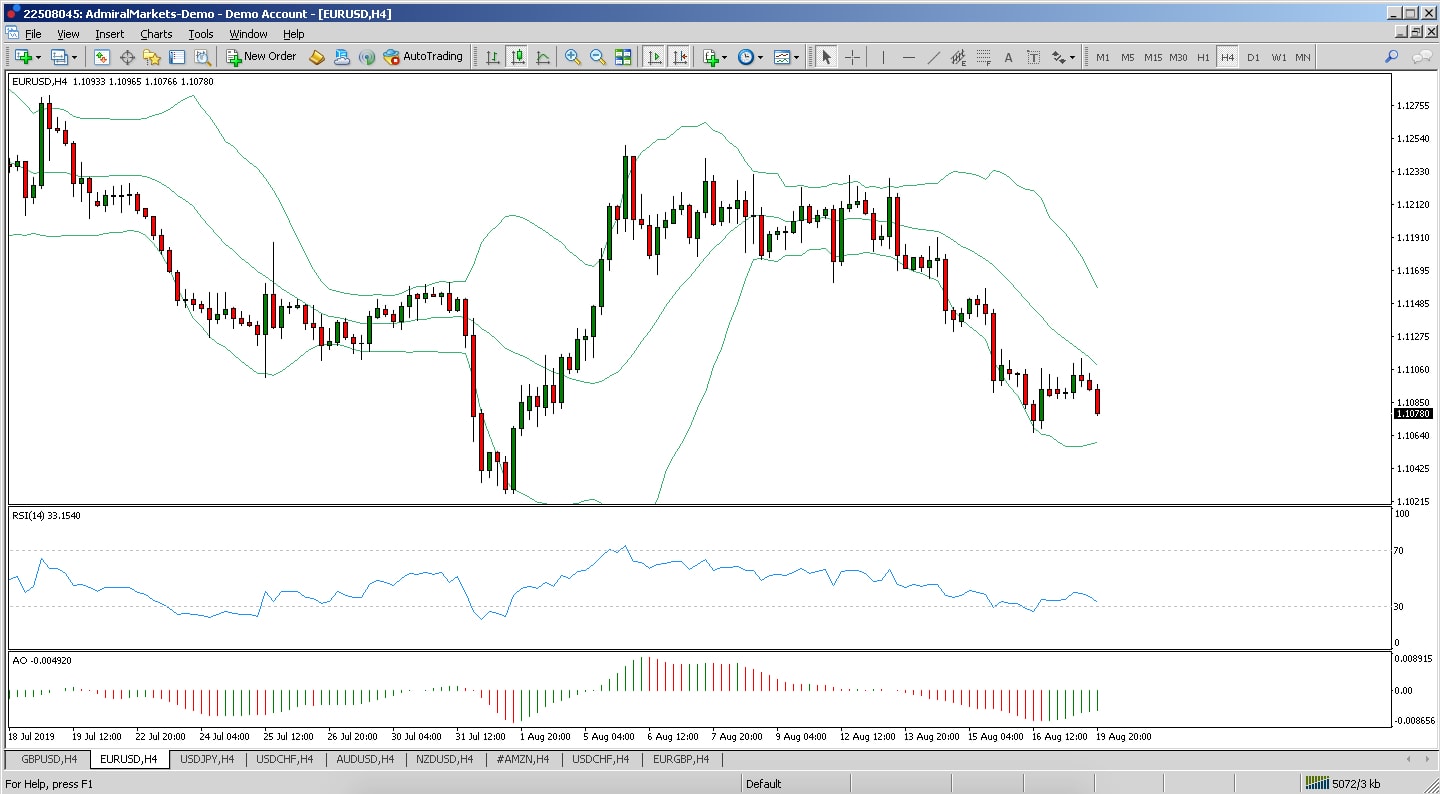Open the Window menu
The height and width of the screenshot is (794, 1440).
tap(248, 33)
